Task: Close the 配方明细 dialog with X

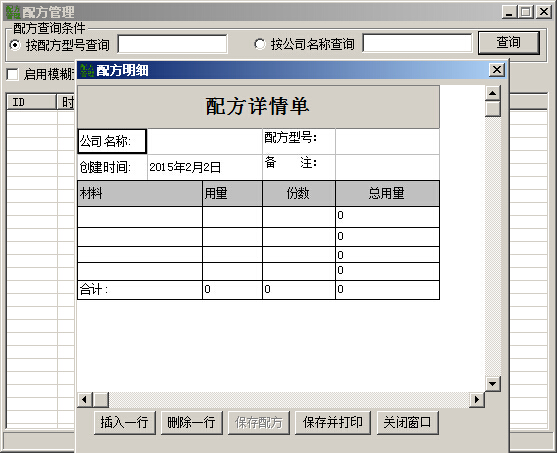Action: point(497,70)
